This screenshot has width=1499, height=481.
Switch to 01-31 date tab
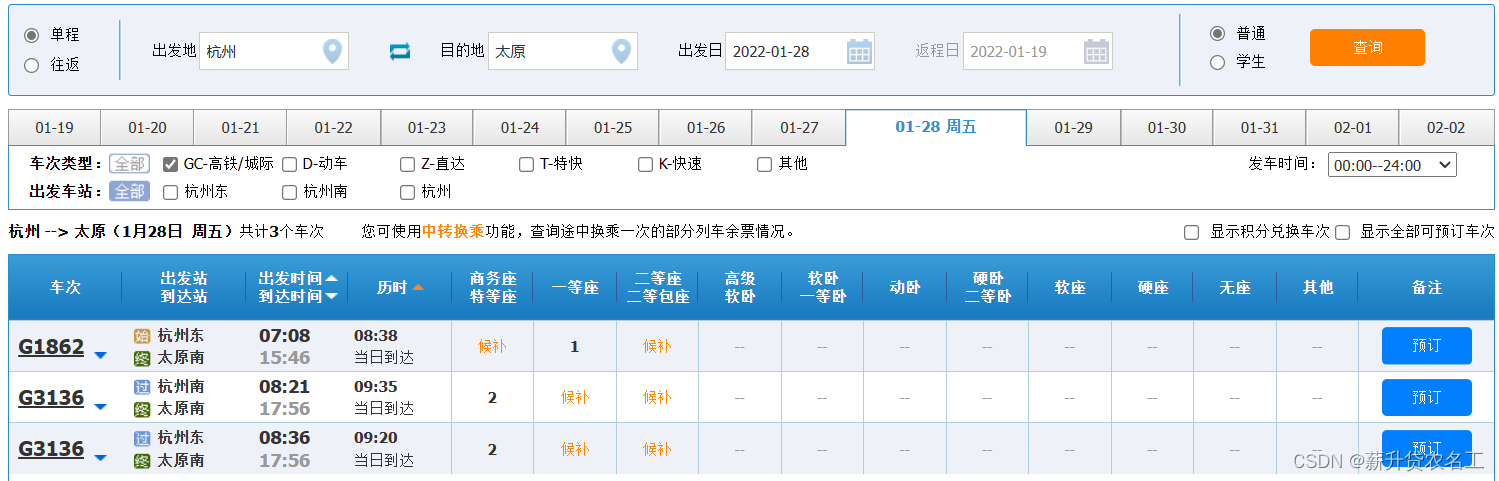[x=1259, y=128]
